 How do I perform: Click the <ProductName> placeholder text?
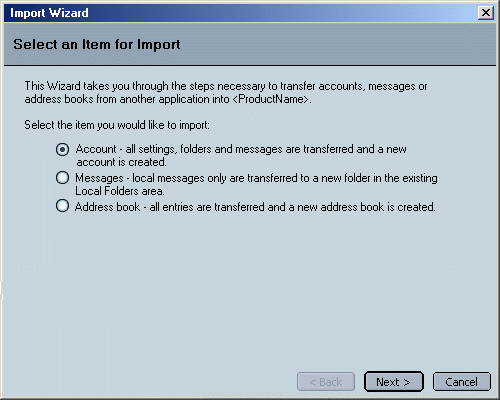click(x=270, y=99)
